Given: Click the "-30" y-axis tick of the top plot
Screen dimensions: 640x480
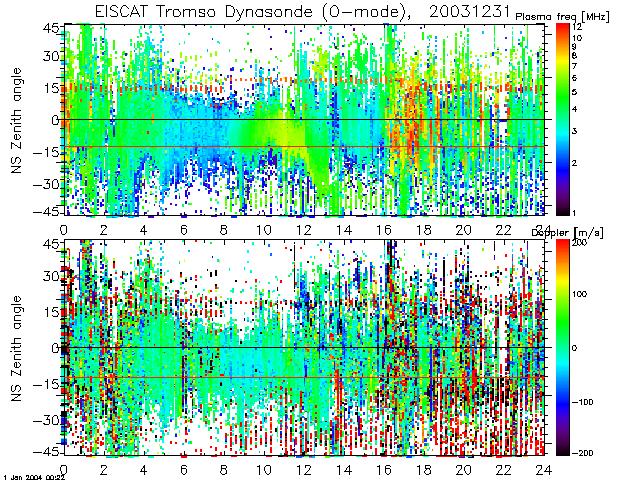Looking at the screenshot, I should 46,184.
